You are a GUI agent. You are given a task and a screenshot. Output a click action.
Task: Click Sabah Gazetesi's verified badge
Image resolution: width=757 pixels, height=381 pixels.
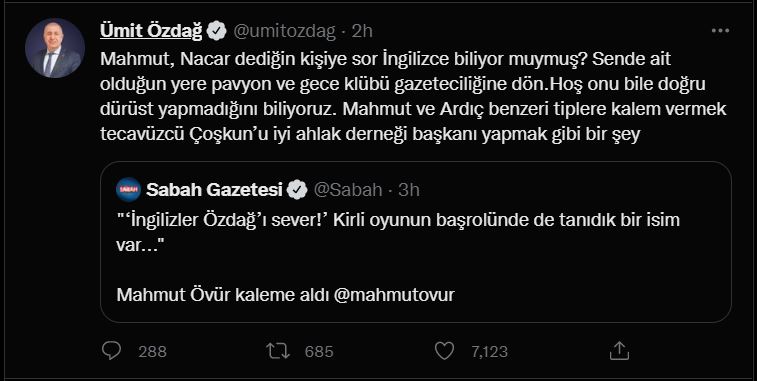tap(297, 190)
